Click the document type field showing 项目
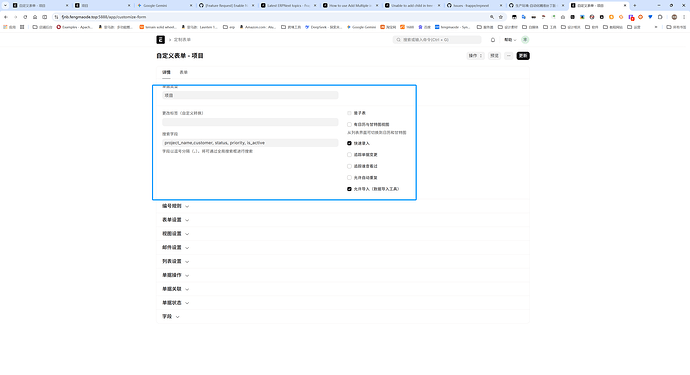The height and width of the screenshot is (375, 690). [x=250, y=95]
